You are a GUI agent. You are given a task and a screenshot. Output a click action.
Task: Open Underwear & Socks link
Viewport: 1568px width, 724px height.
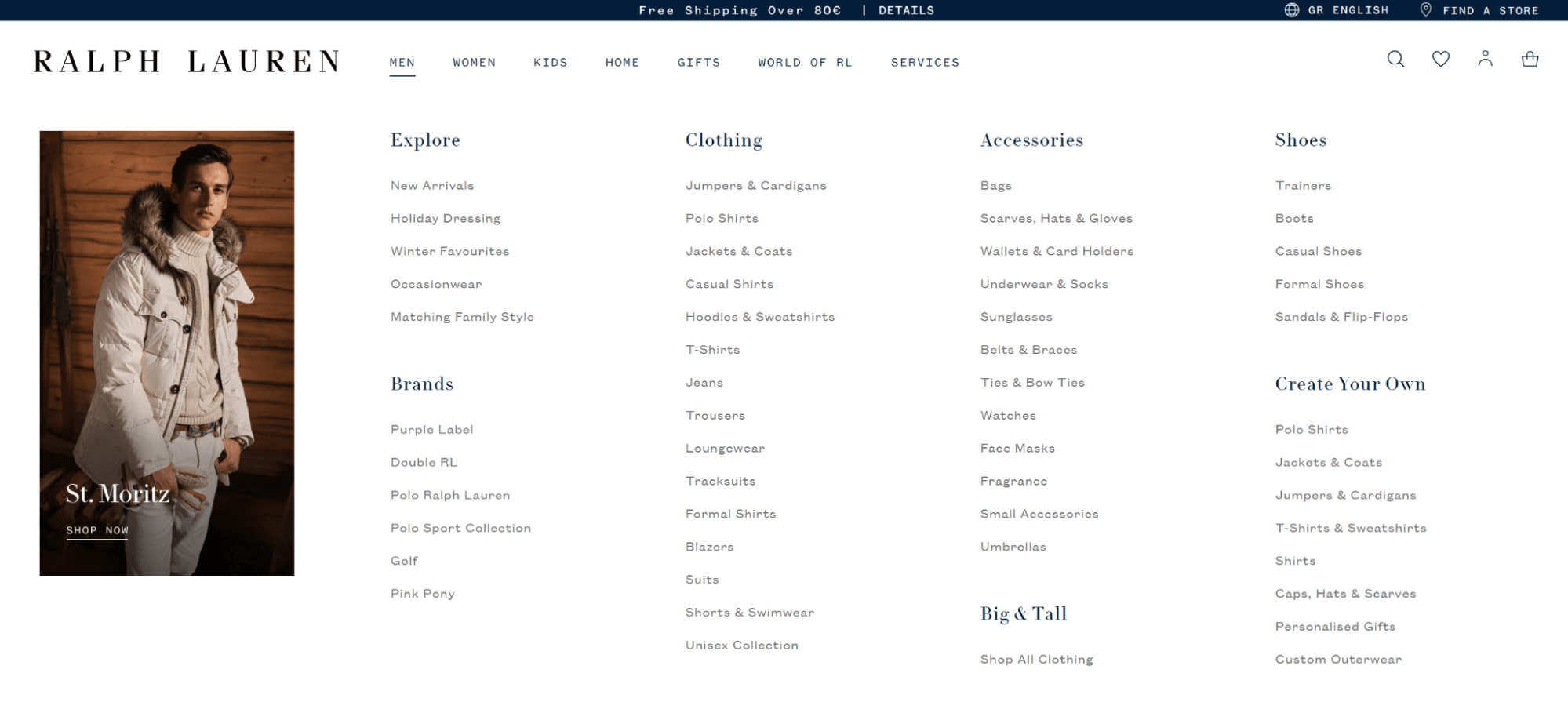(1044, 284)
